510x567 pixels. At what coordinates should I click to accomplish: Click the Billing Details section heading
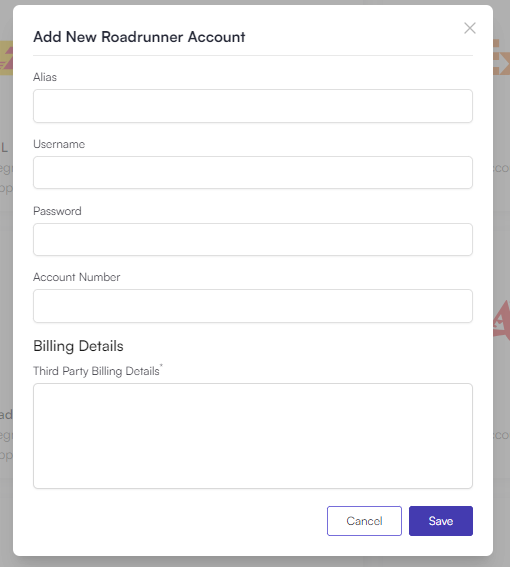(x=78, y=346)
